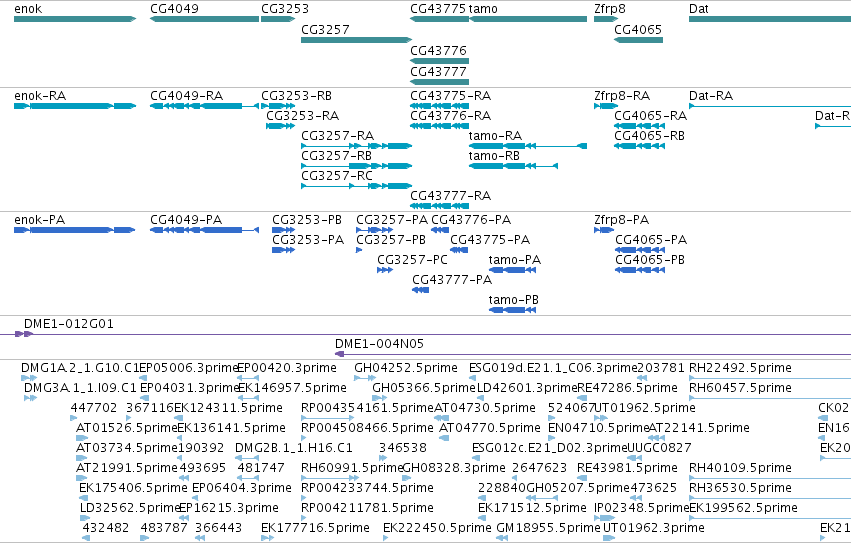Select the CG3257-RB transcript label
The height and width of the screenshot is (543, 851).
pos(336,156)
